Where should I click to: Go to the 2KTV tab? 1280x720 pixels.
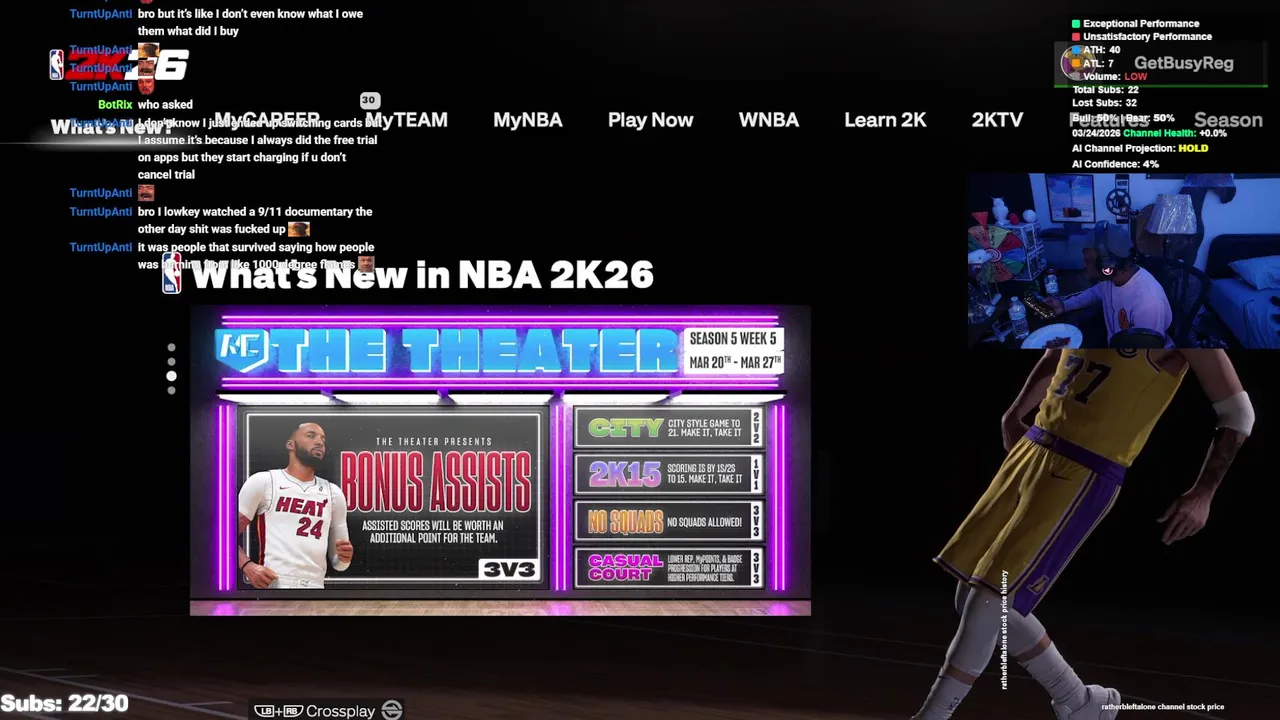point(997,120)
